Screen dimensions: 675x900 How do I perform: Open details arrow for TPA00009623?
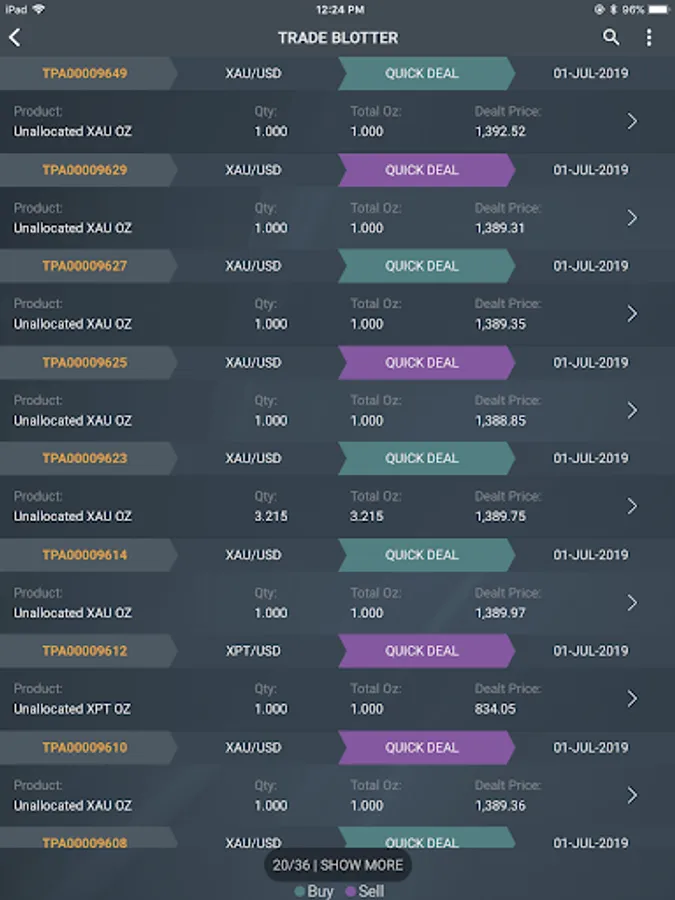coord(632,506)
